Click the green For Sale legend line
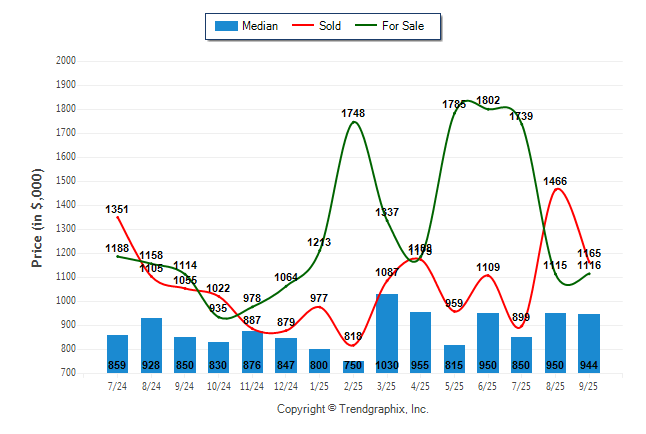646x434 pixels. pos(363,26)
